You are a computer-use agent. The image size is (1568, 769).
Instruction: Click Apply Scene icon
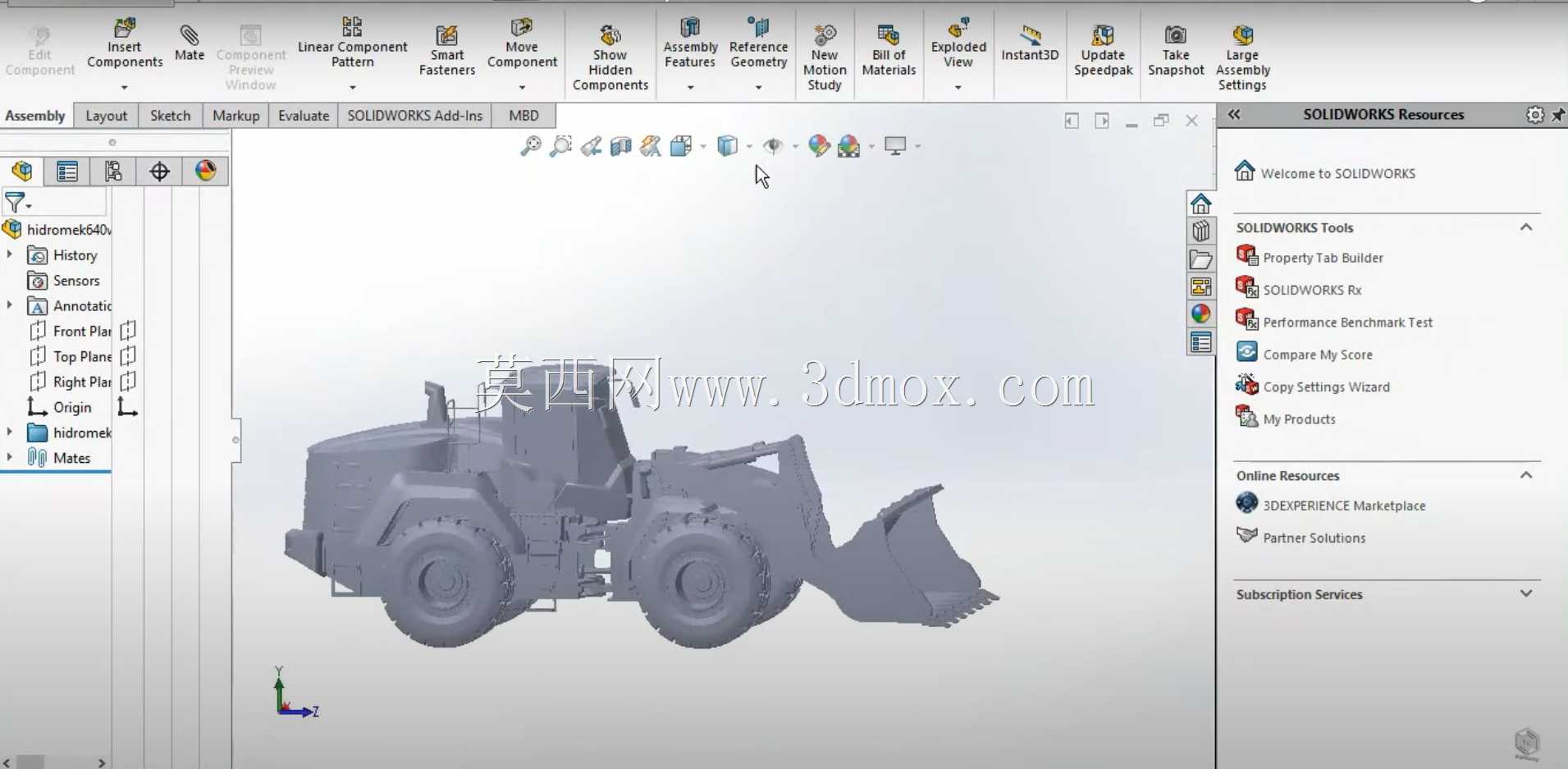(x=849, y=146)
